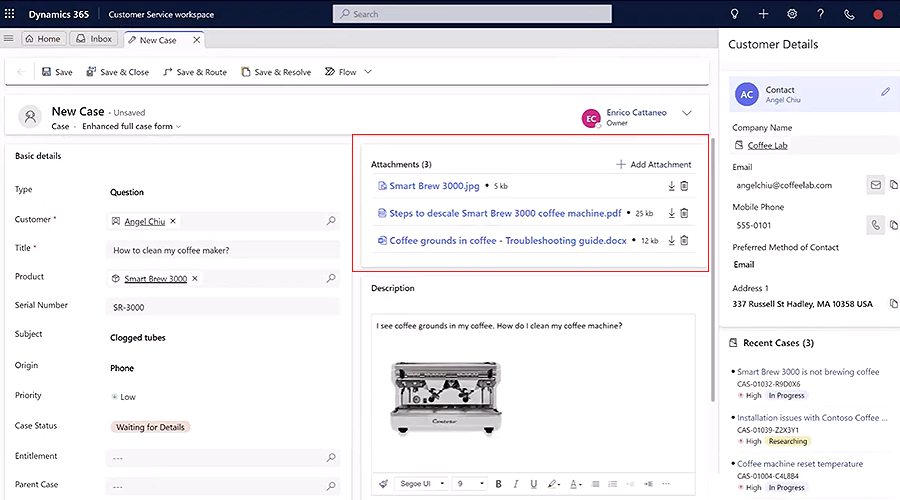Click the form vertical scrollbar
This screenshot has height=500, width=900.
713,270
